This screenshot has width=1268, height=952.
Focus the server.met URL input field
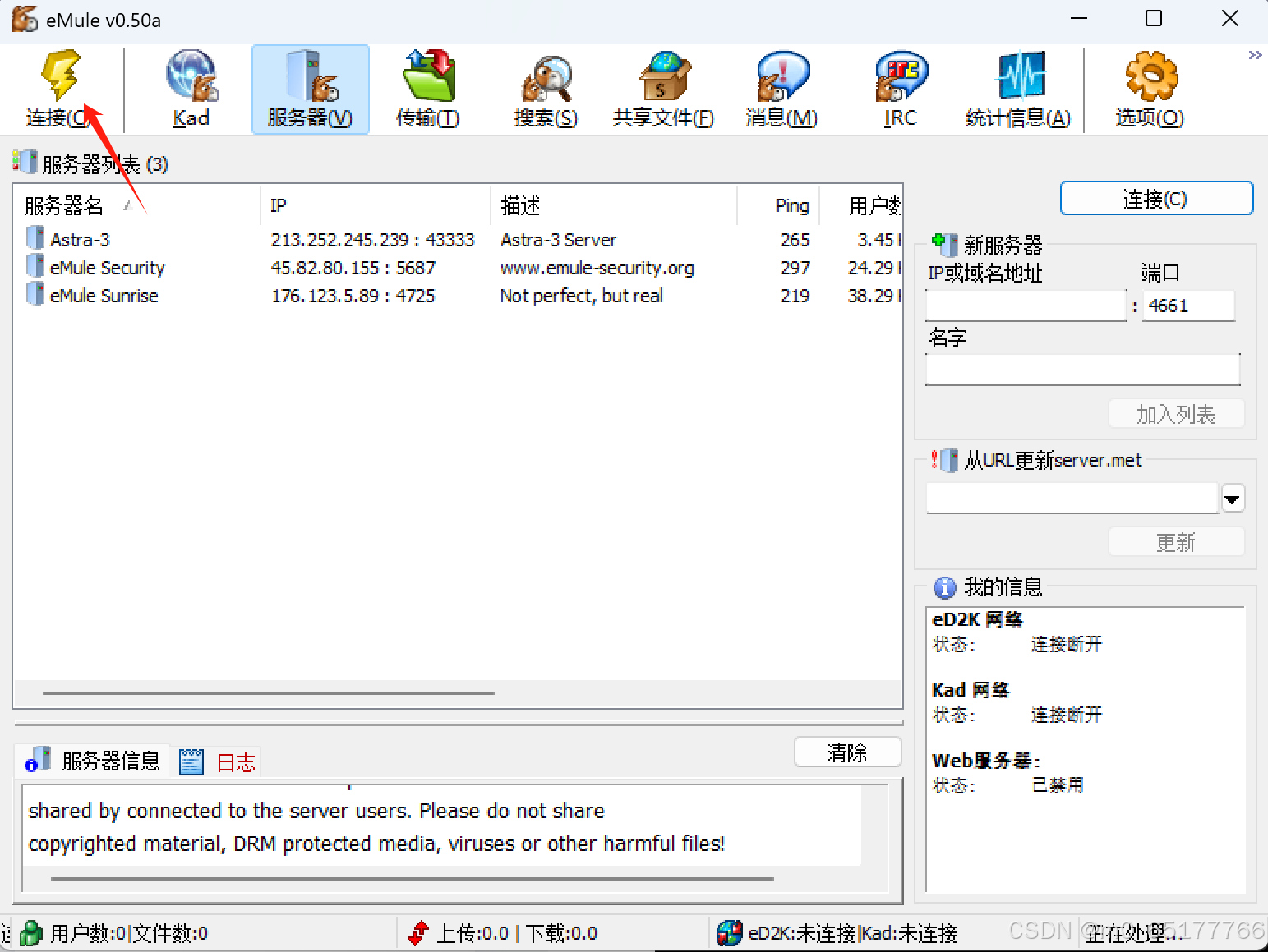tap(1072, 499)
